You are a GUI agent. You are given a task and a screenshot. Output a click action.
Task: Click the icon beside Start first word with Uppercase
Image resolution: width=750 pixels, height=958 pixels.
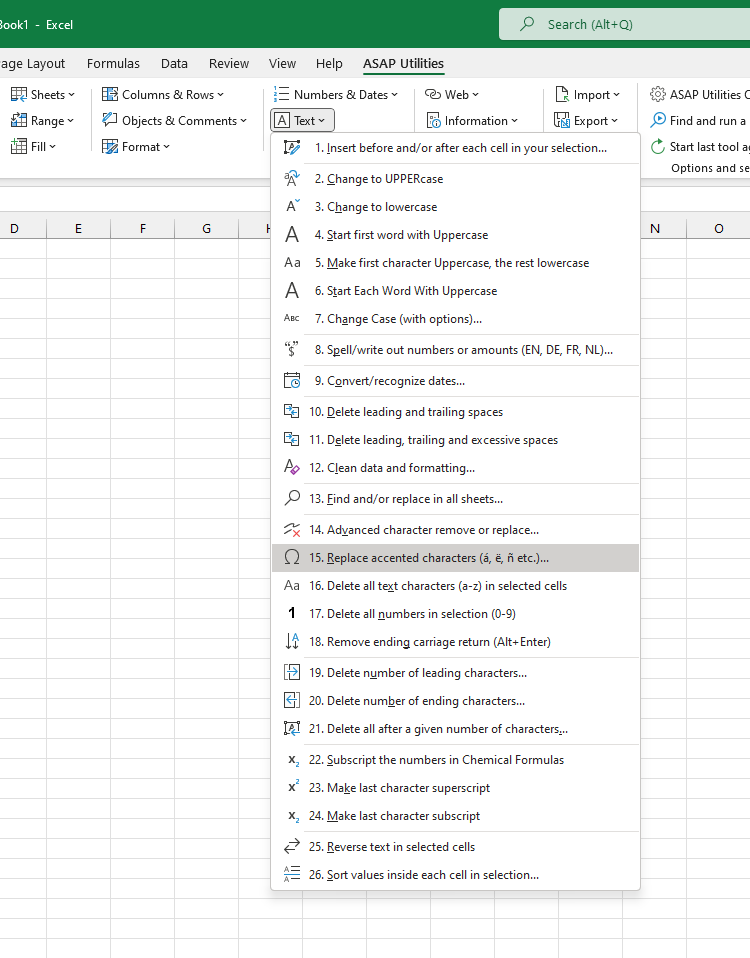tap(292, 235)
